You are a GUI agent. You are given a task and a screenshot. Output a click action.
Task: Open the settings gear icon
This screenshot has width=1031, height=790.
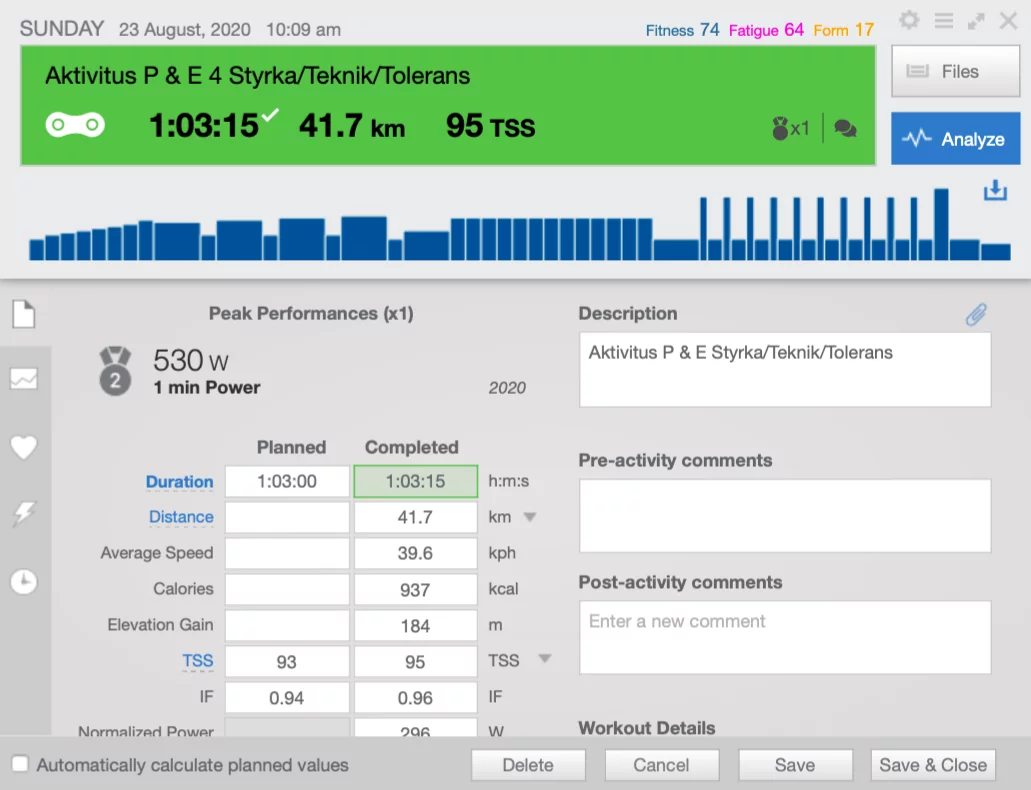[x=909, y=20]
